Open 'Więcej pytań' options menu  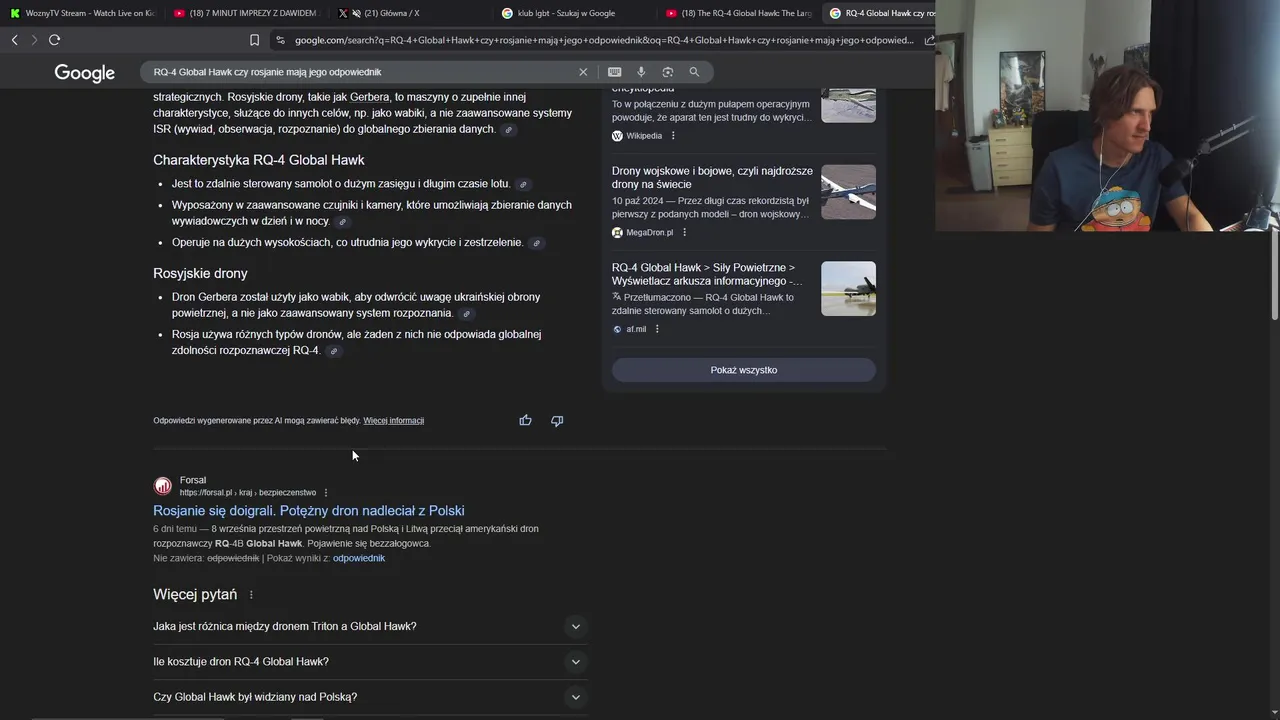pos(251,595)
